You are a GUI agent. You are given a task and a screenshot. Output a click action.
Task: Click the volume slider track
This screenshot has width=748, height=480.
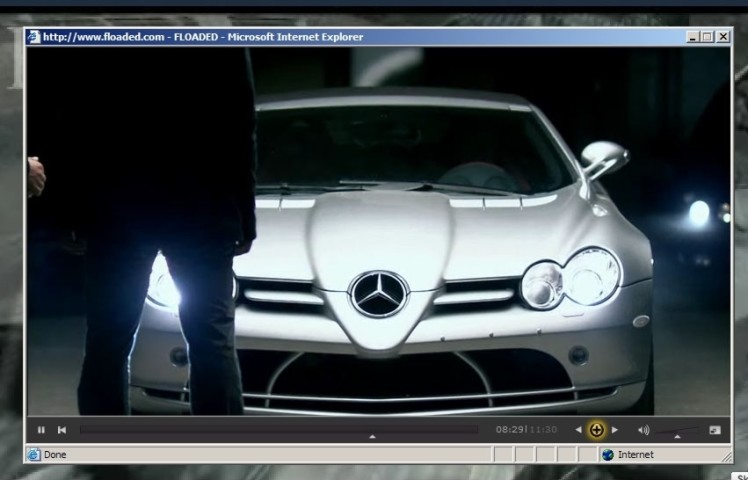coord(677,430)
